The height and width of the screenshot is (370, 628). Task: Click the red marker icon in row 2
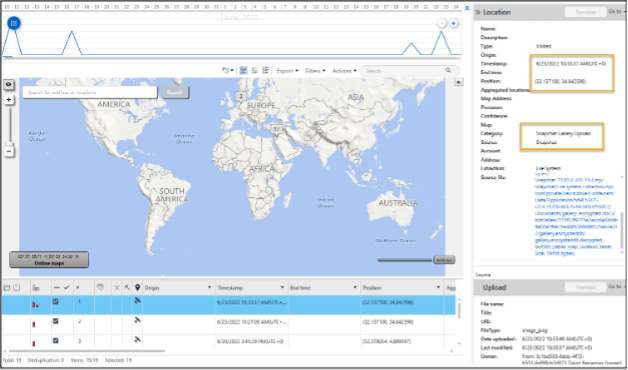click(34, 324)
